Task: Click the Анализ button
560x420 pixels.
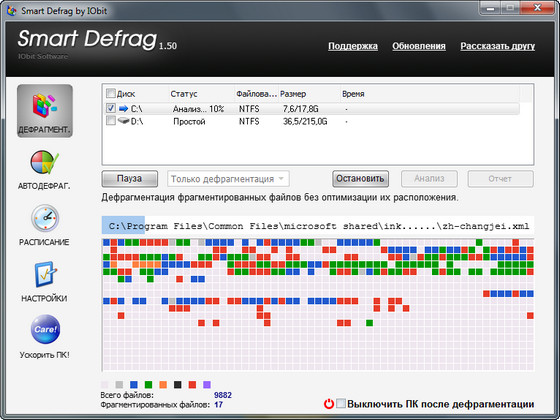Action: tap(429, 179)
